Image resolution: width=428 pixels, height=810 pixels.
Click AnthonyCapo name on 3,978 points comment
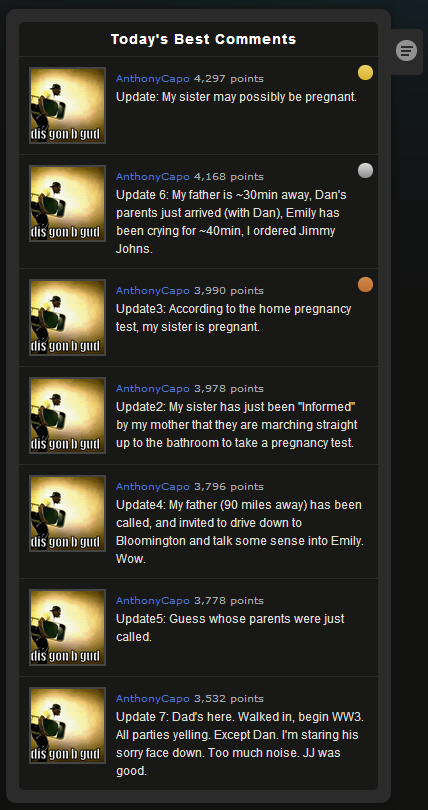pos(153,389)
